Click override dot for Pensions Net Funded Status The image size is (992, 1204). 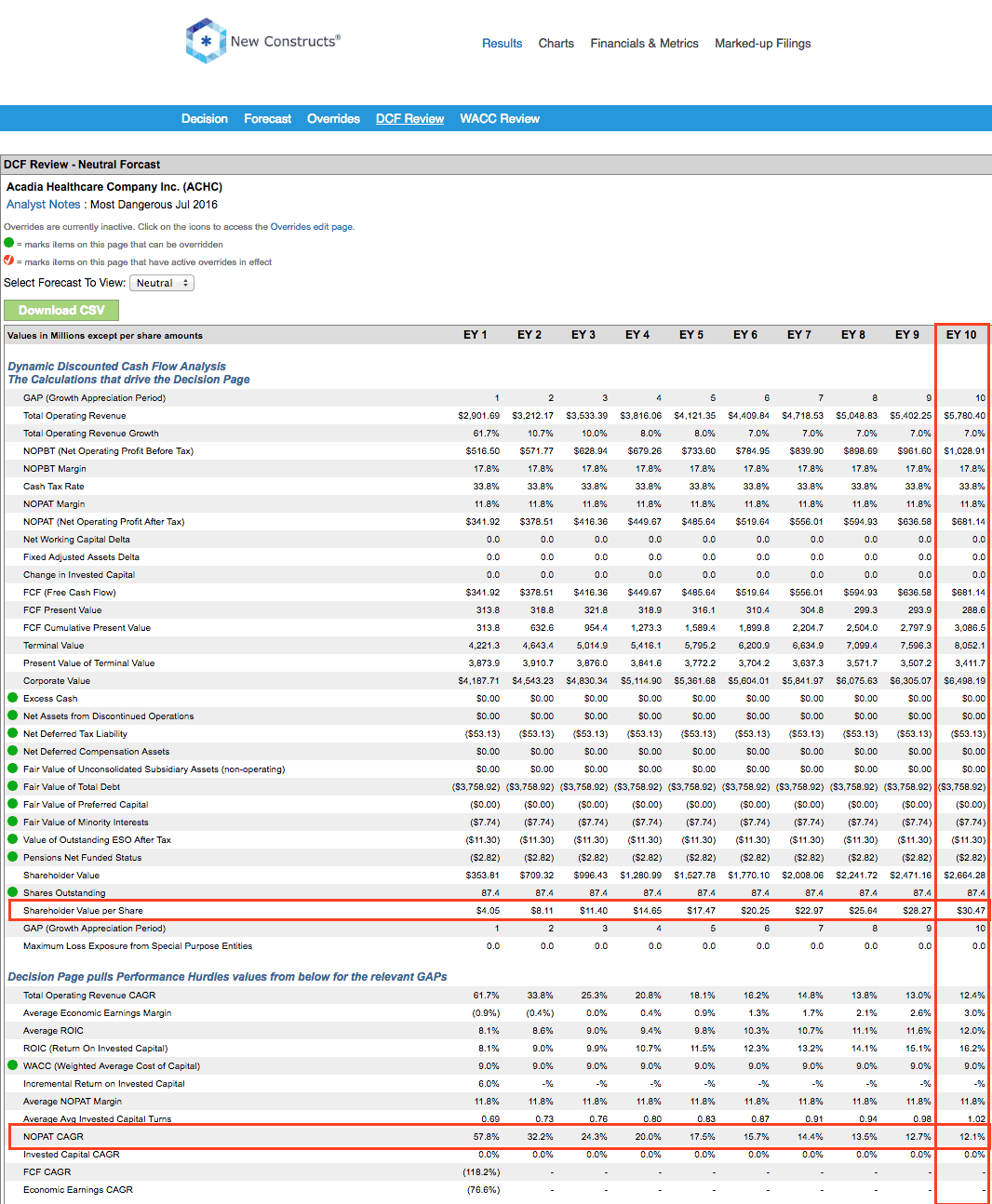point(13,857)
